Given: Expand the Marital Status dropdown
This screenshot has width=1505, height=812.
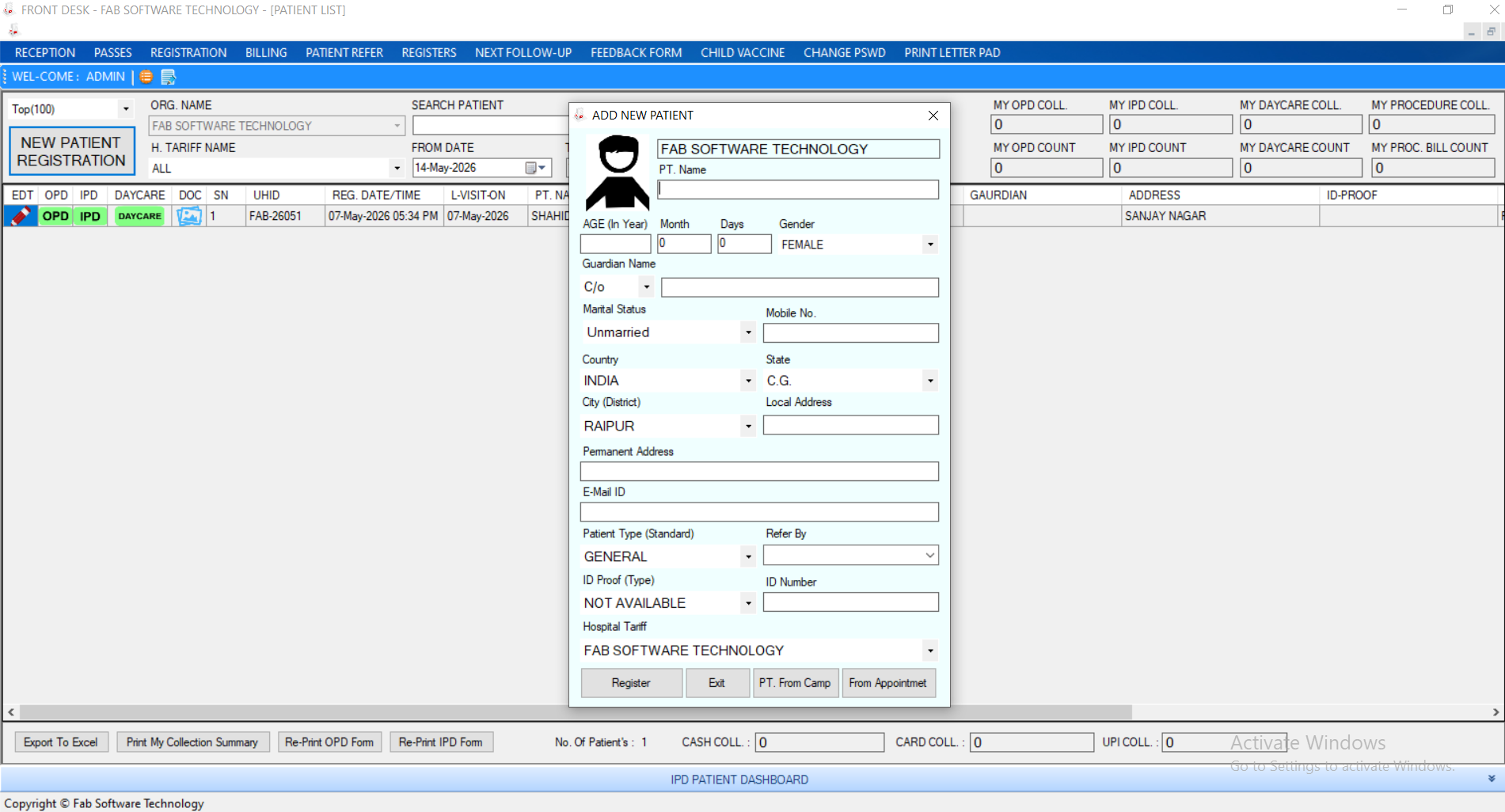Looking at the screenshot, I should click(x=748, y=332).
